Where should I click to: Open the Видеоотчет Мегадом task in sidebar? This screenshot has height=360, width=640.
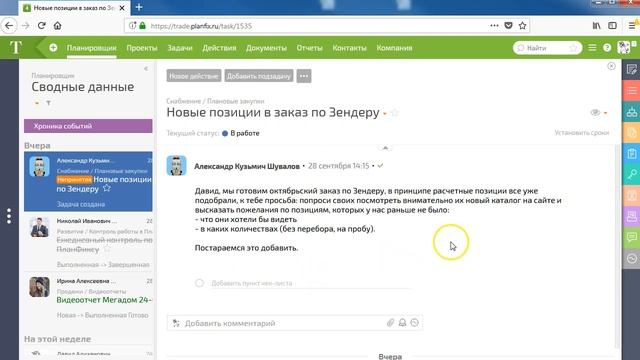point(104,300)
